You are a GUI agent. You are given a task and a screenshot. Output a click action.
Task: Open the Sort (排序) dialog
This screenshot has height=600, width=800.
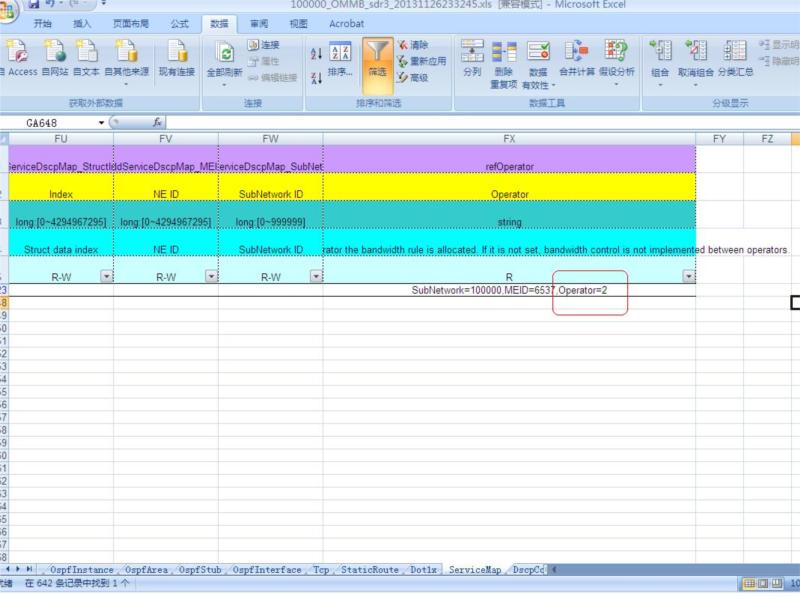(x=340, y=59)
